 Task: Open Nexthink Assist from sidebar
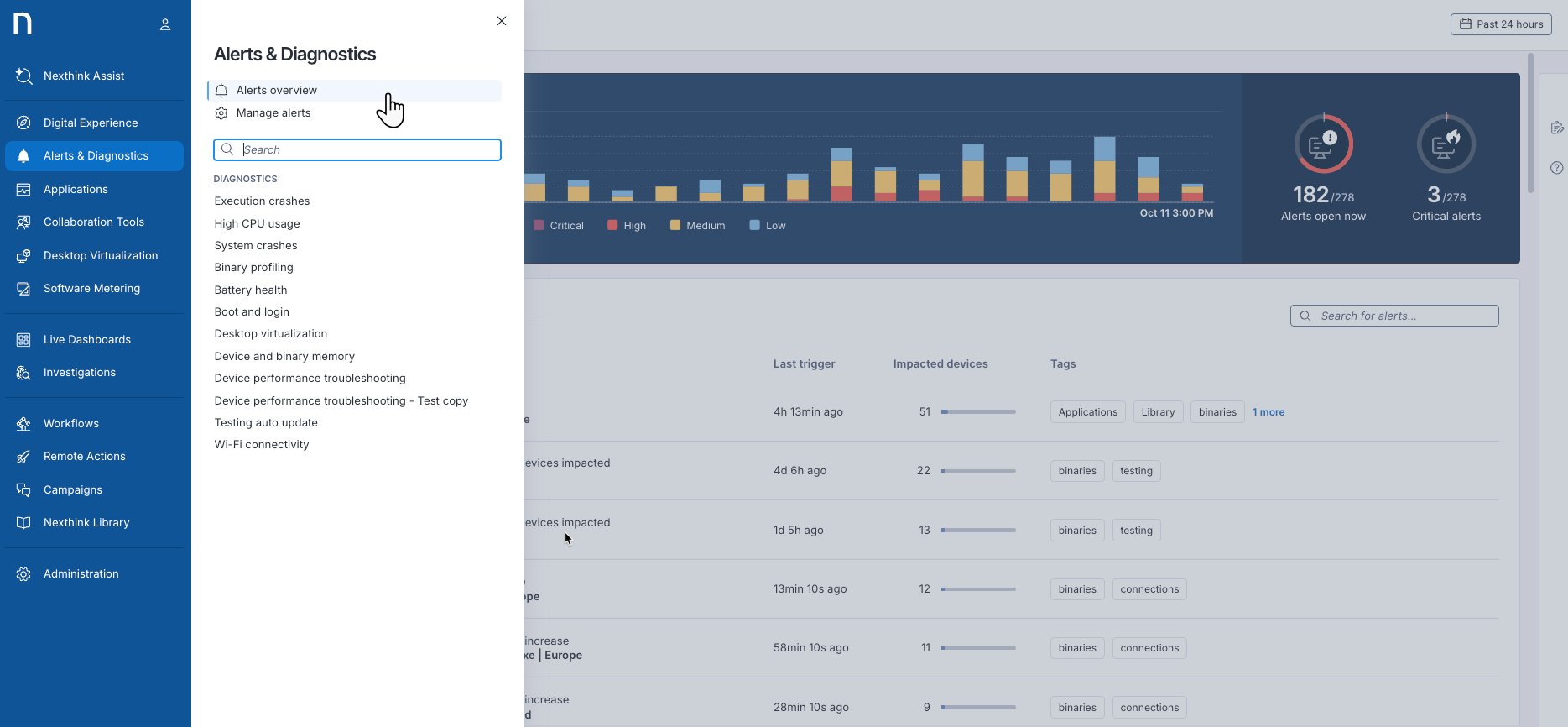pos(84,76)
